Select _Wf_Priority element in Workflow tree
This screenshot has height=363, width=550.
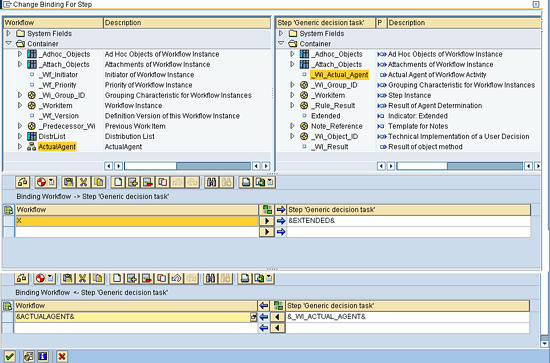tap(58, 85)
